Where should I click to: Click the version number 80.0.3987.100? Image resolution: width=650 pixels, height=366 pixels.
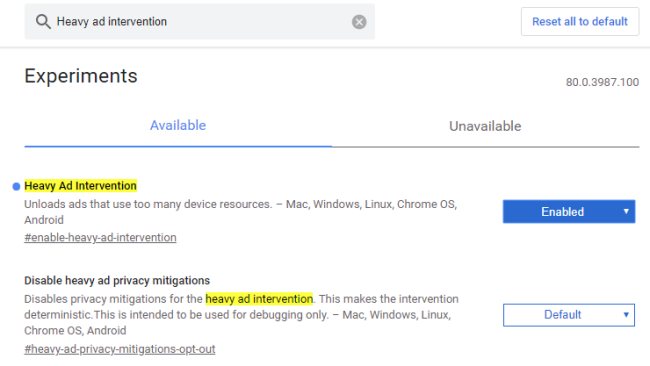[602, 82]
